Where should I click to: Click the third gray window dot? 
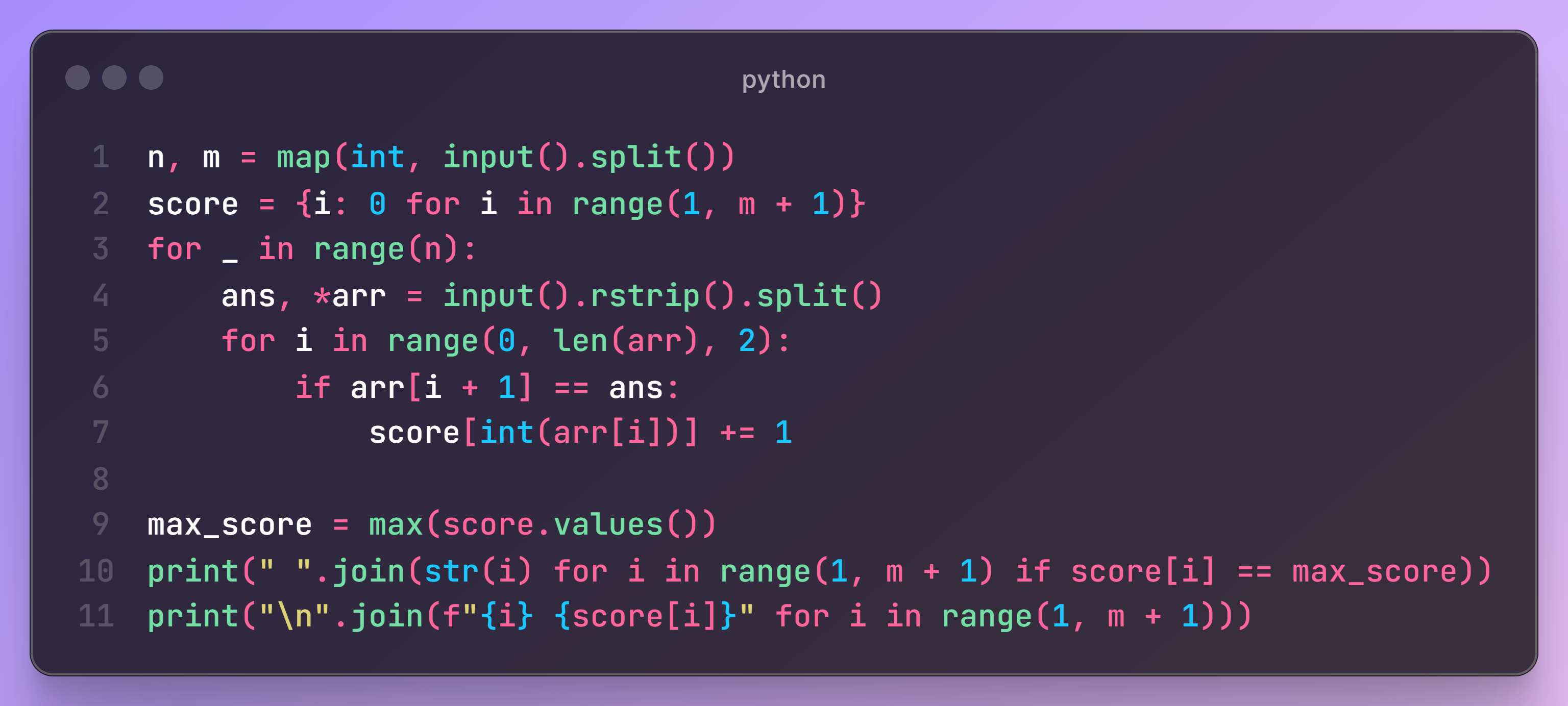(x=151, y=78)
